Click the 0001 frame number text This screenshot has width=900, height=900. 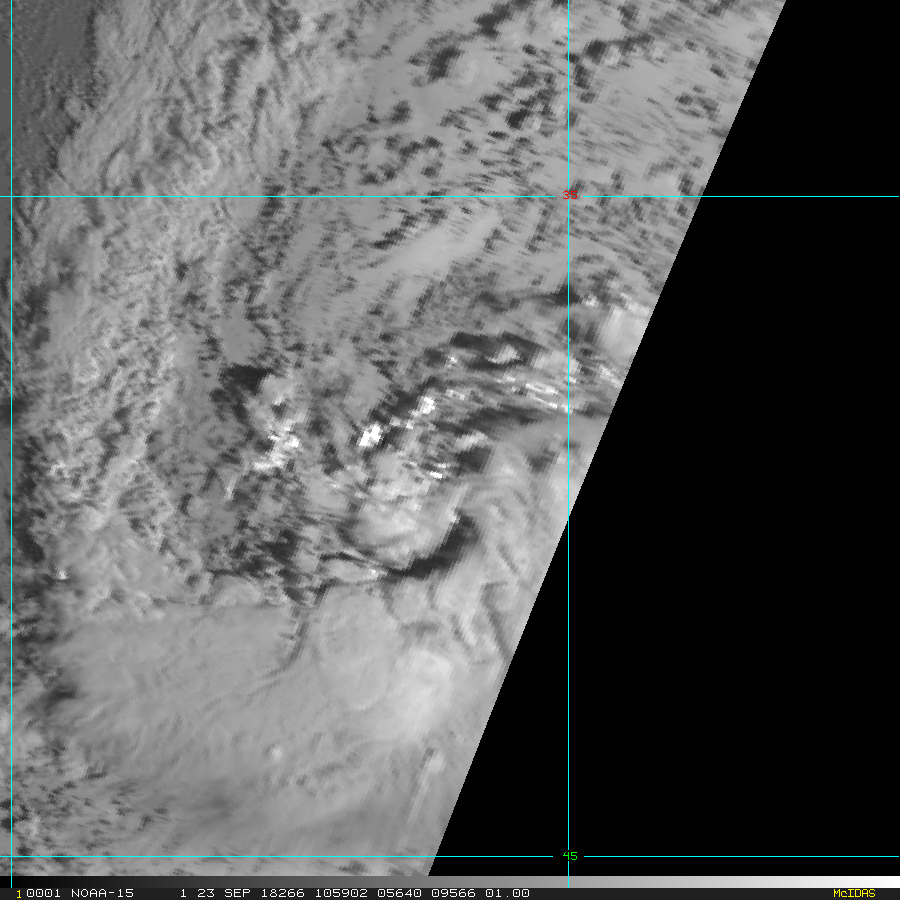[x=44, y=893]
